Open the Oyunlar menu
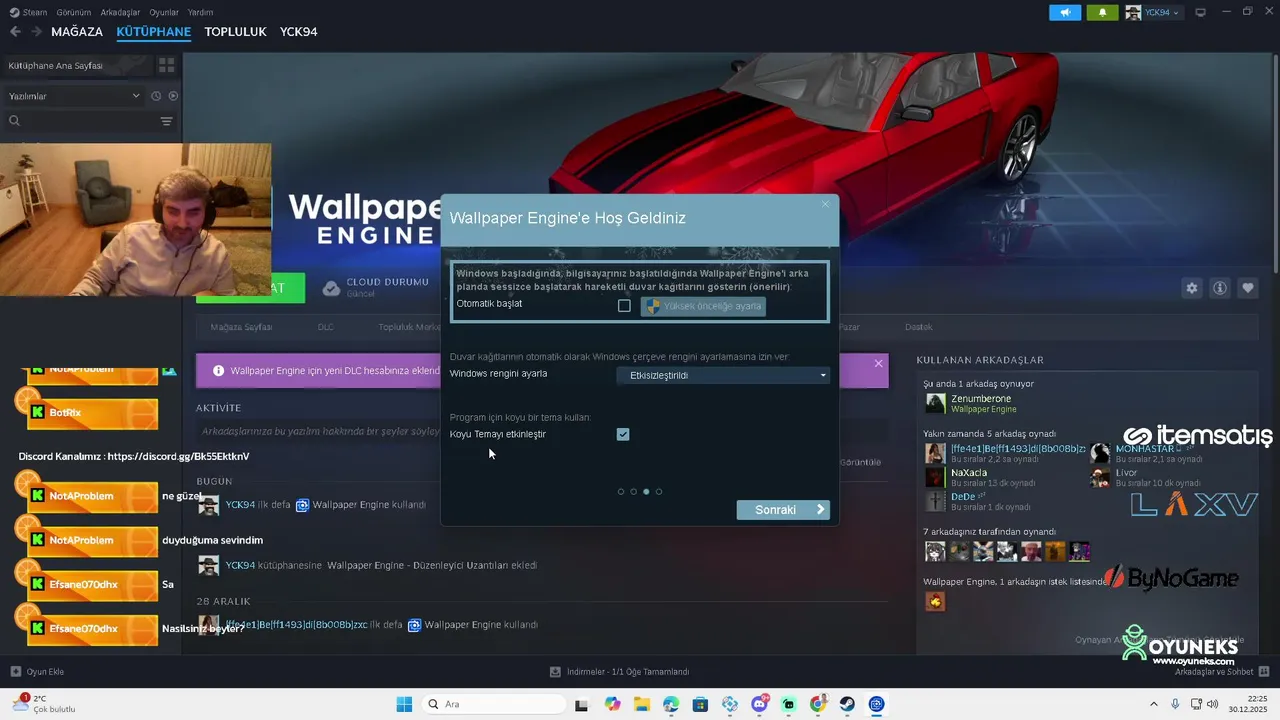The width and height of the screenshot is (1280, 720). point(164,12)
